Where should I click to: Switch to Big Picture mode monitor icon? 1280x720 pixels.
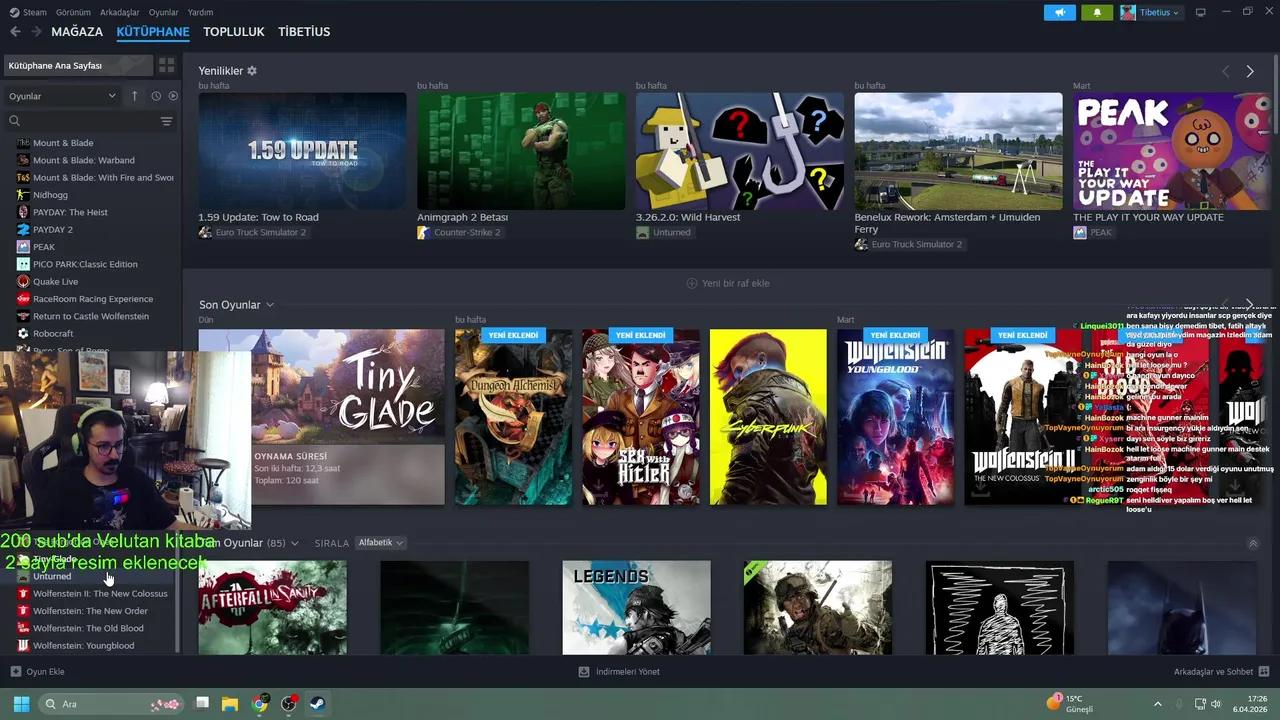point(1201,12)
